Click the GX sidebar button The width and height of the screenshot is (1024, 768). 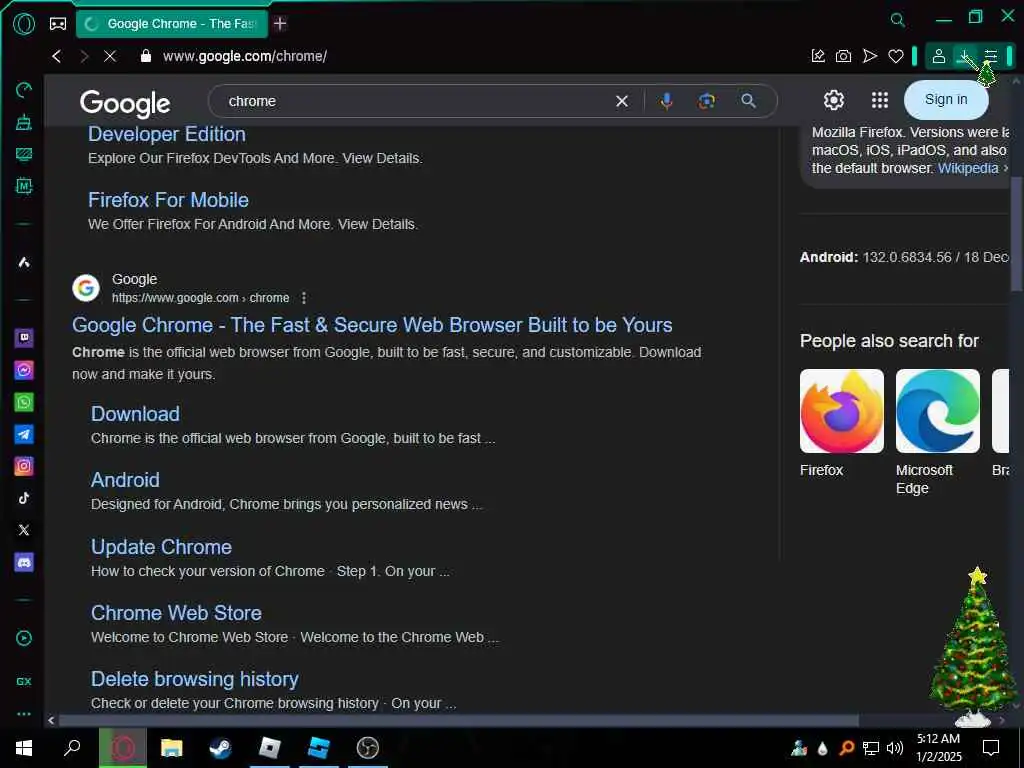(x=24, y=681)
